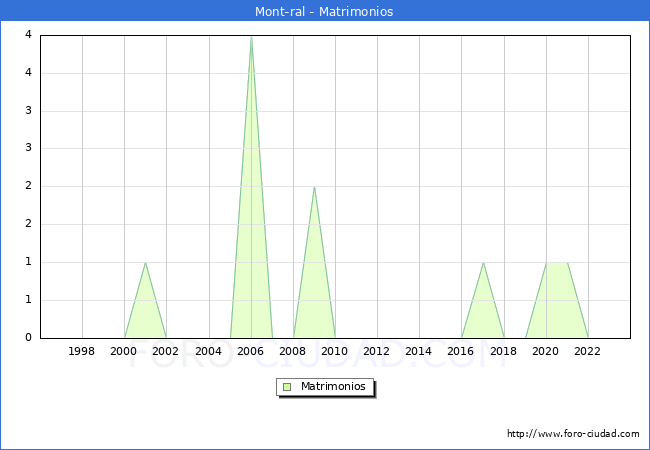Click the 2012 x-axis label
The height and width of the screenshot is (450, 650).
(x=376, y=351)
